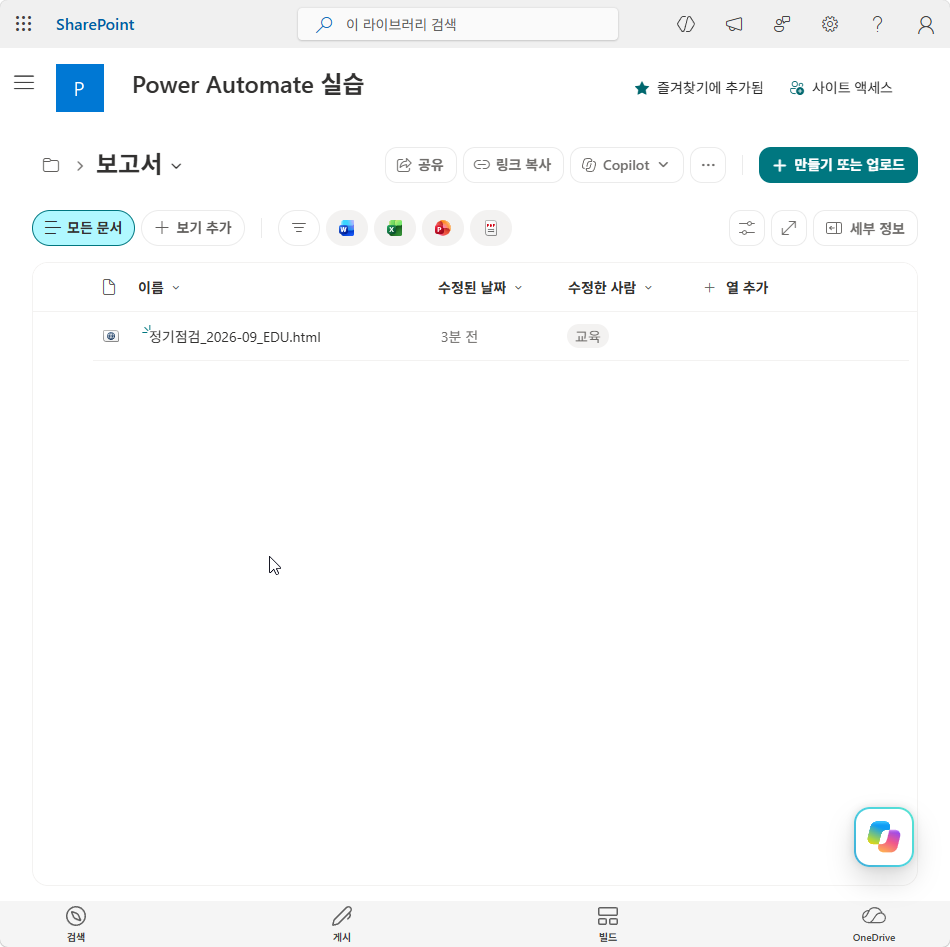Image resolution: width=950 pixels, height=947 pixels.
Task: Focus the library search box
Action: (x=457, y=24)
